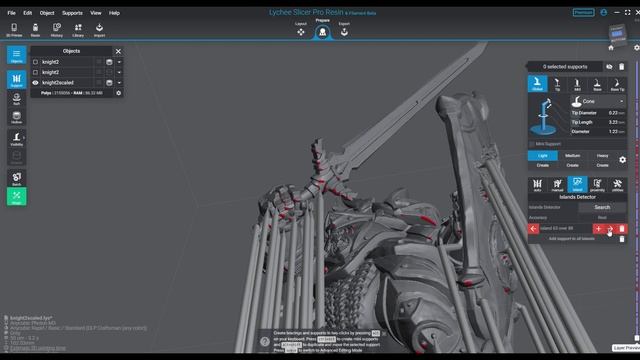Click Add support to all islands
Screen dimensions: 640x360
pyautogui.click(x=571, y=239)
